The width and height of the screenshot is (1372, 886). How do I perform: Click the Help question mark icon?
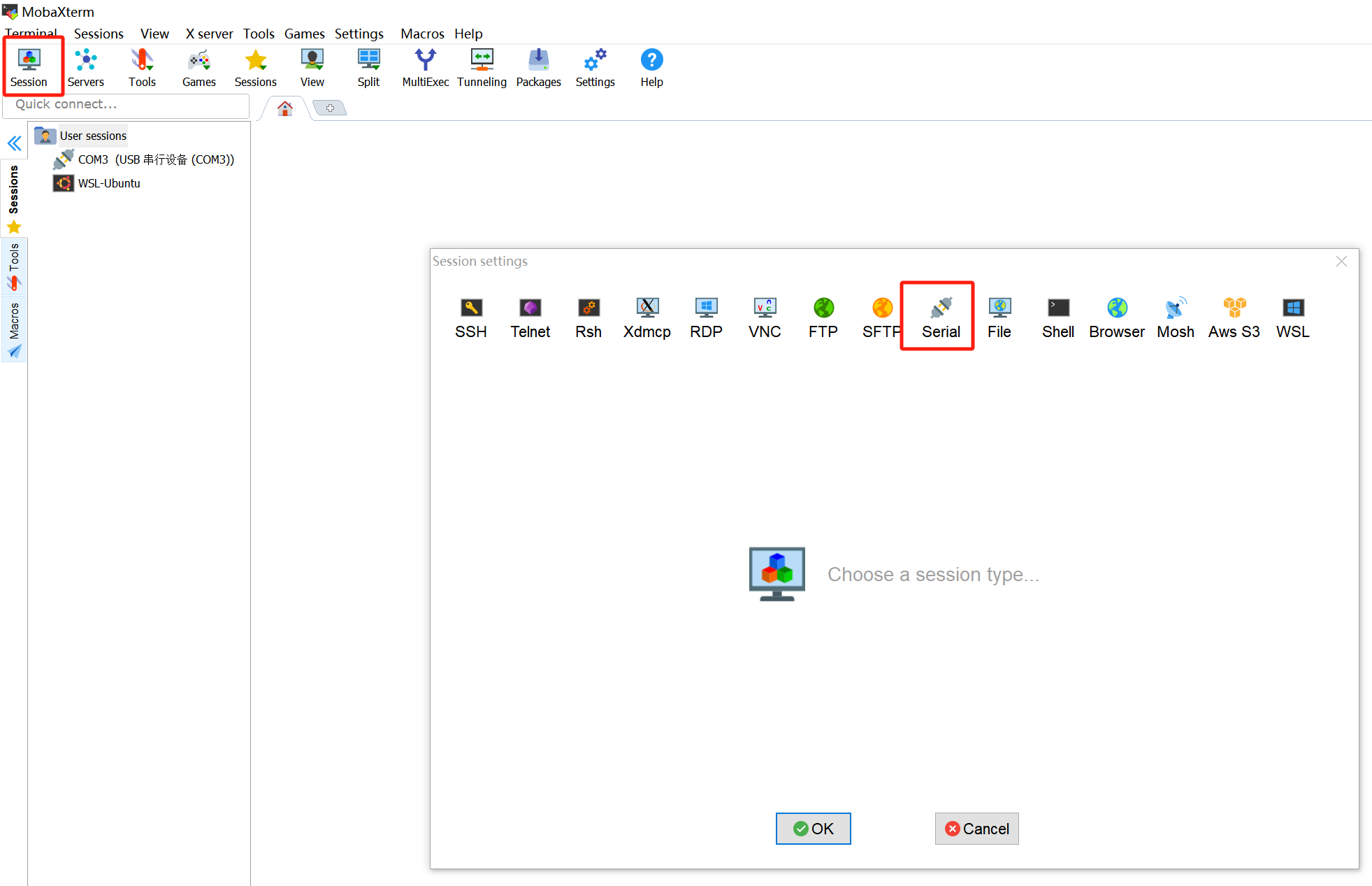[652, 68]
